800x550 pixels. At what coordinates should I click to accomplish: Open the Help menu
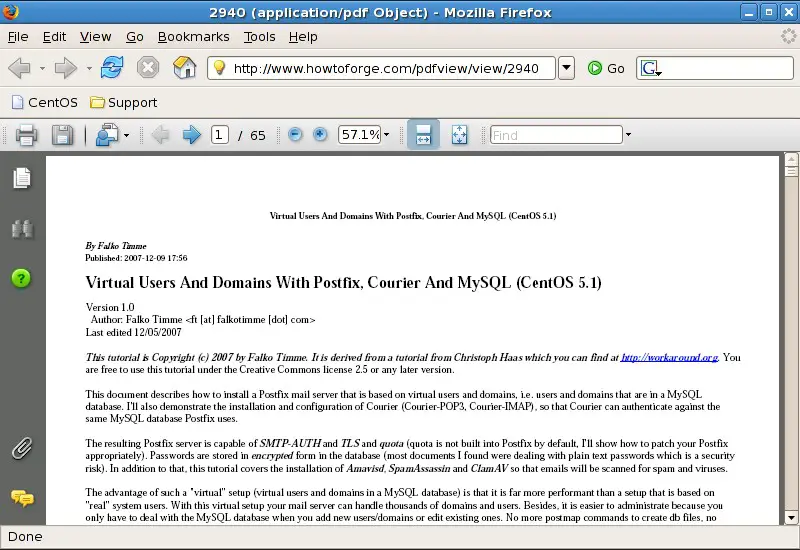pos(303,37)
